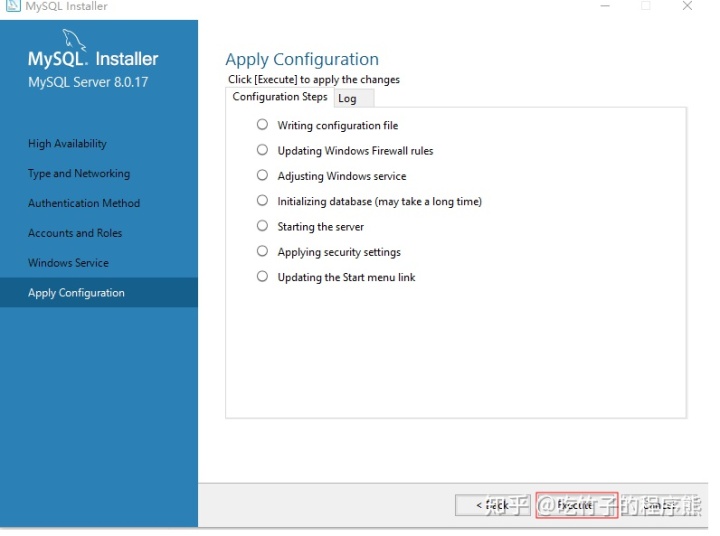Click 'Initializing database (may take a long time)' text

pos(379,202)
